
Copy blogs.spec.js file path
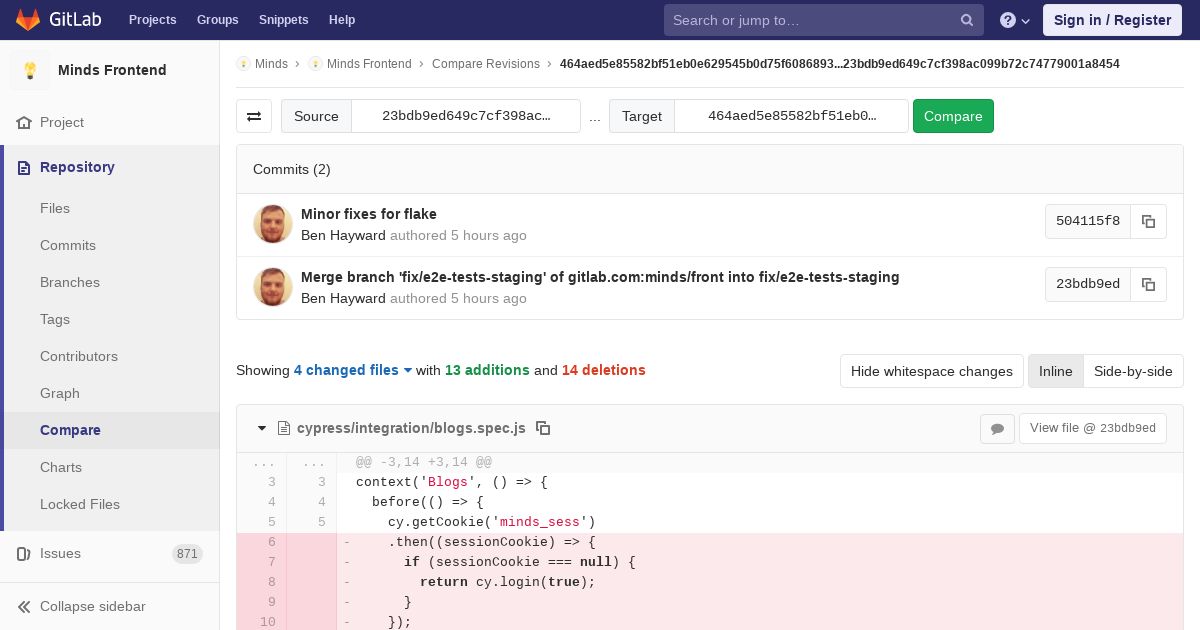coord(543,428)
